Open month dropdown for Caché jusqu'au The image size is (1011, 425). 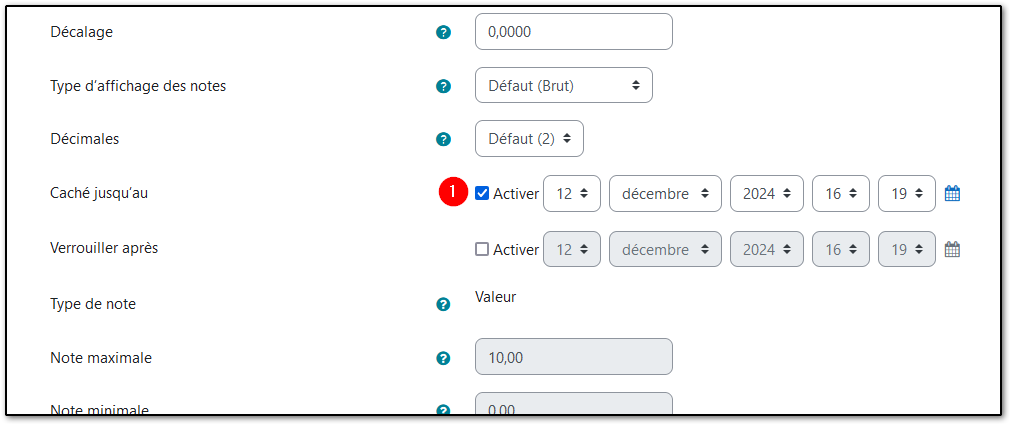pyautogui.click(x=664, y=194)
